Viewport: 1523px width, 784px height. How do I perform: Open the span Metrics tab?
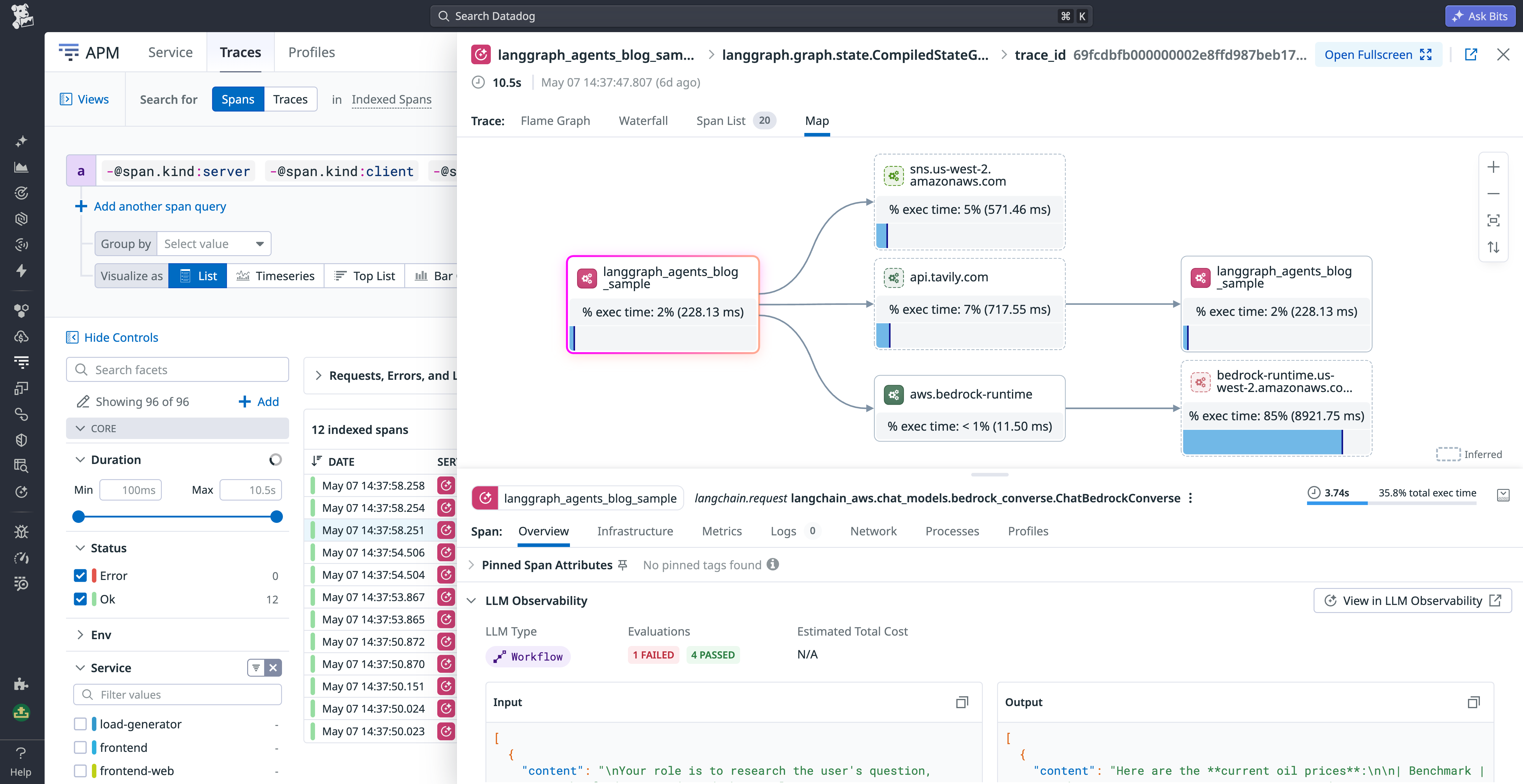pos(722,531)
